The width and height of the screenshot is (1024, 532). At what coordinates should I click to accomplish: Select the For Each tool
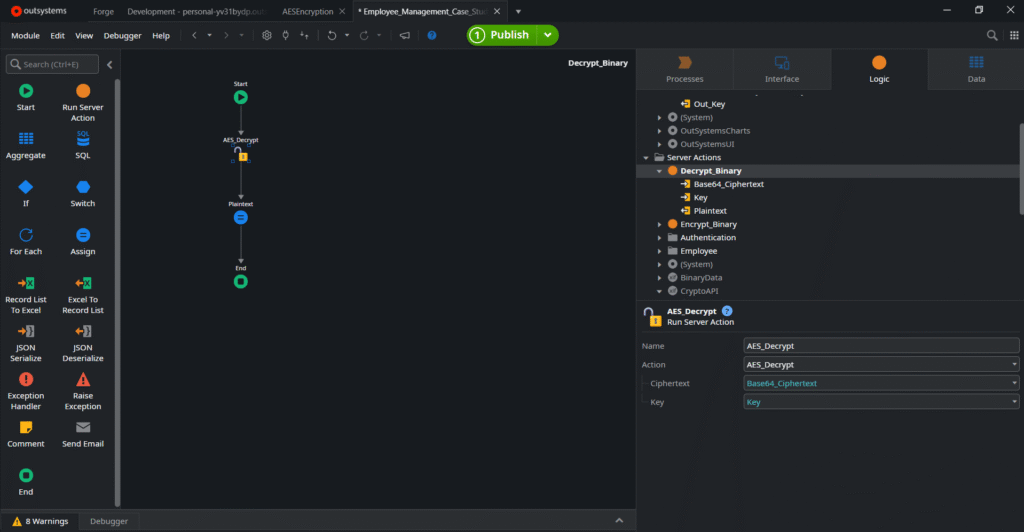point(26,241)
